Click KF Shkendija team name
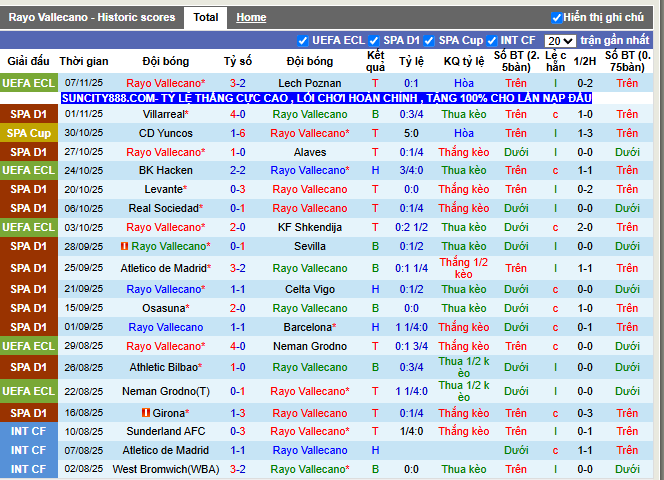Viewport: 664px width, 480px height. 310,228
